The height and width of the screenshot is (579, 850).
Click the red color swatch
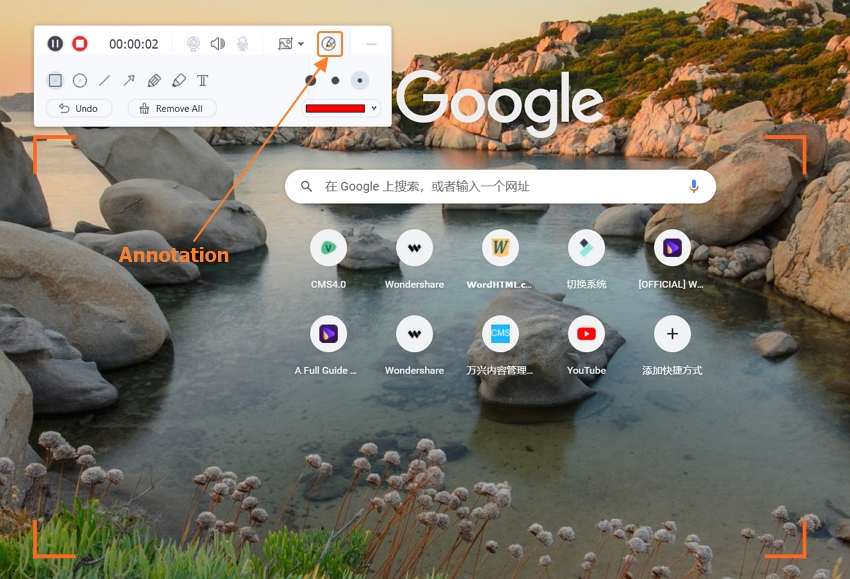click(335, 108)
